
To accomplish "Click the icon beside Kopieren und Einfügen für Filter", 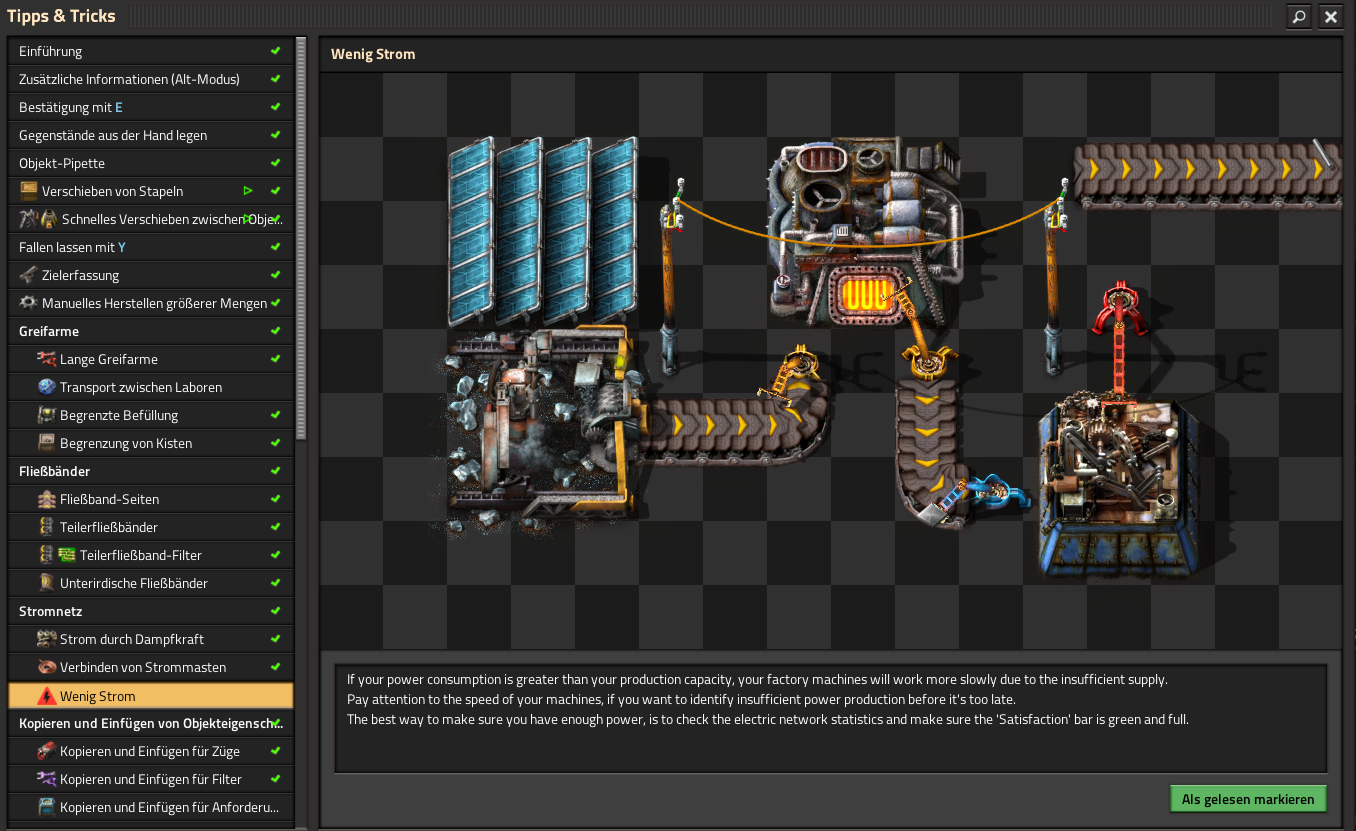I will click(46, 778).
